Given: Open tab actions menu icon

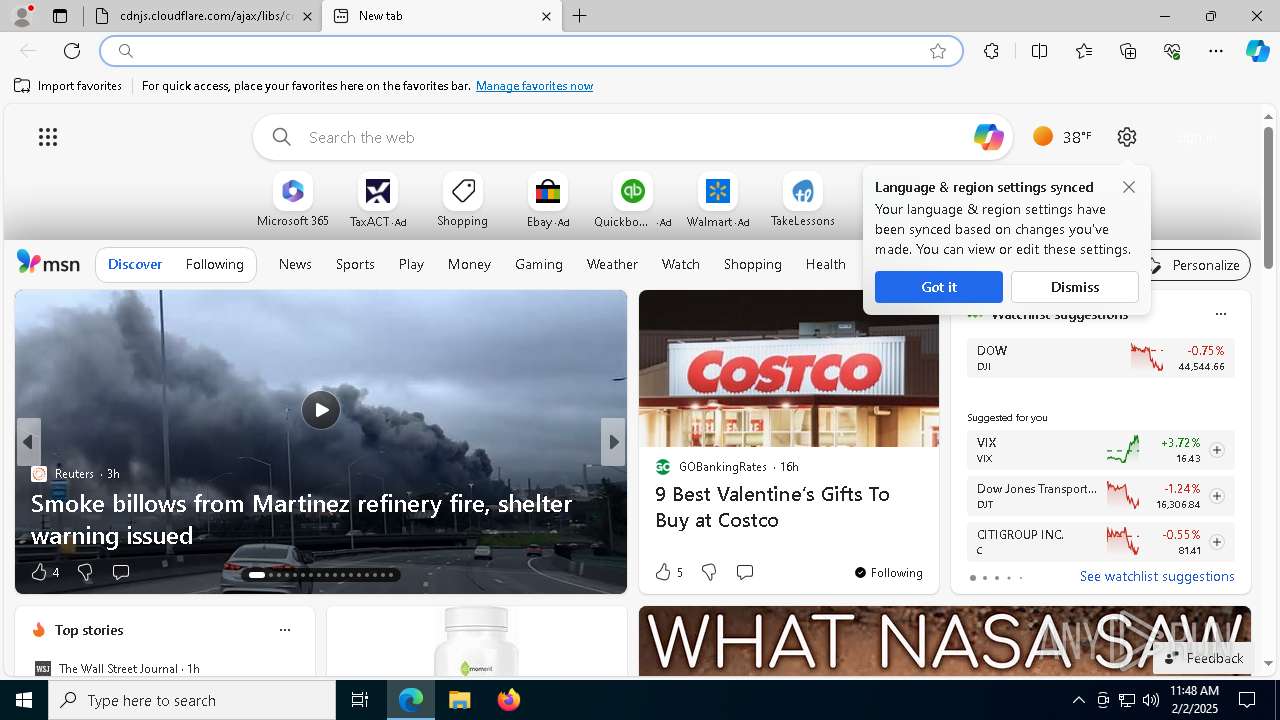Looking at the screenshot, I should [60, 16].
